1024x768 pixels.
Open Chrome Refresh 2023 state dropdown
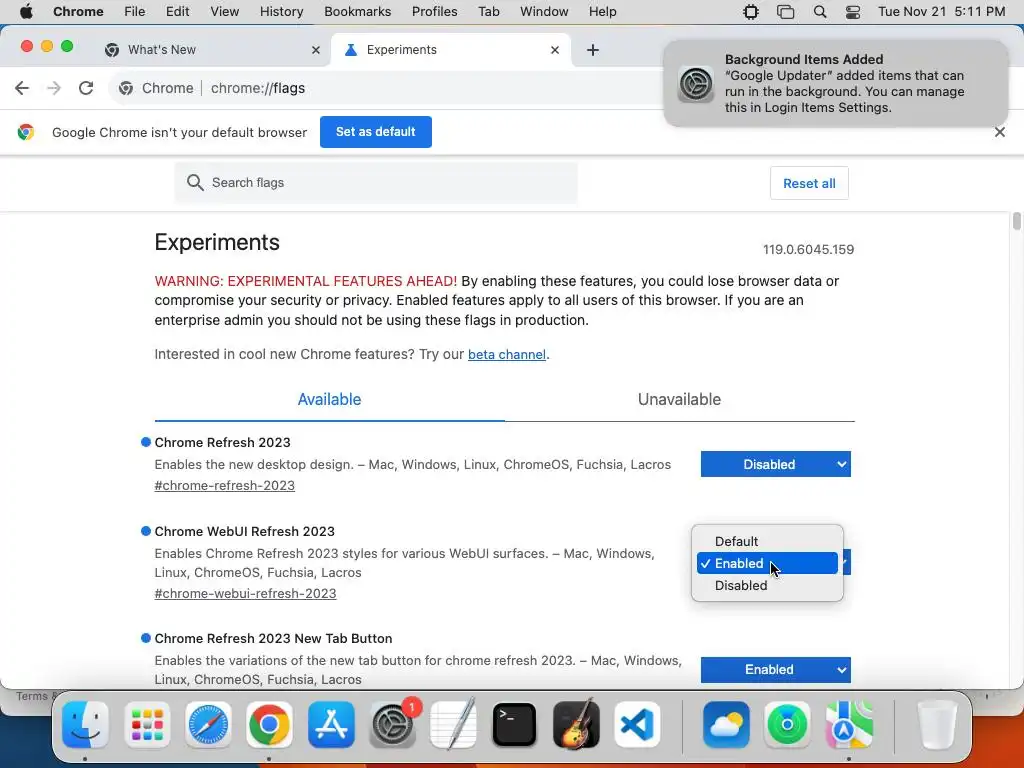775,464
